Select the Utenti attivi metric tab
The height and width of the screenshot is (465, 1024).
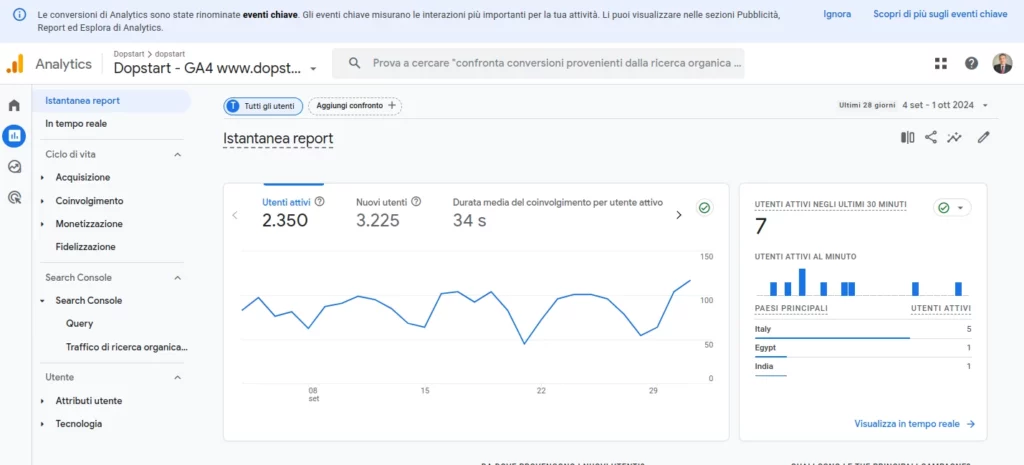[x=293, y=213]
